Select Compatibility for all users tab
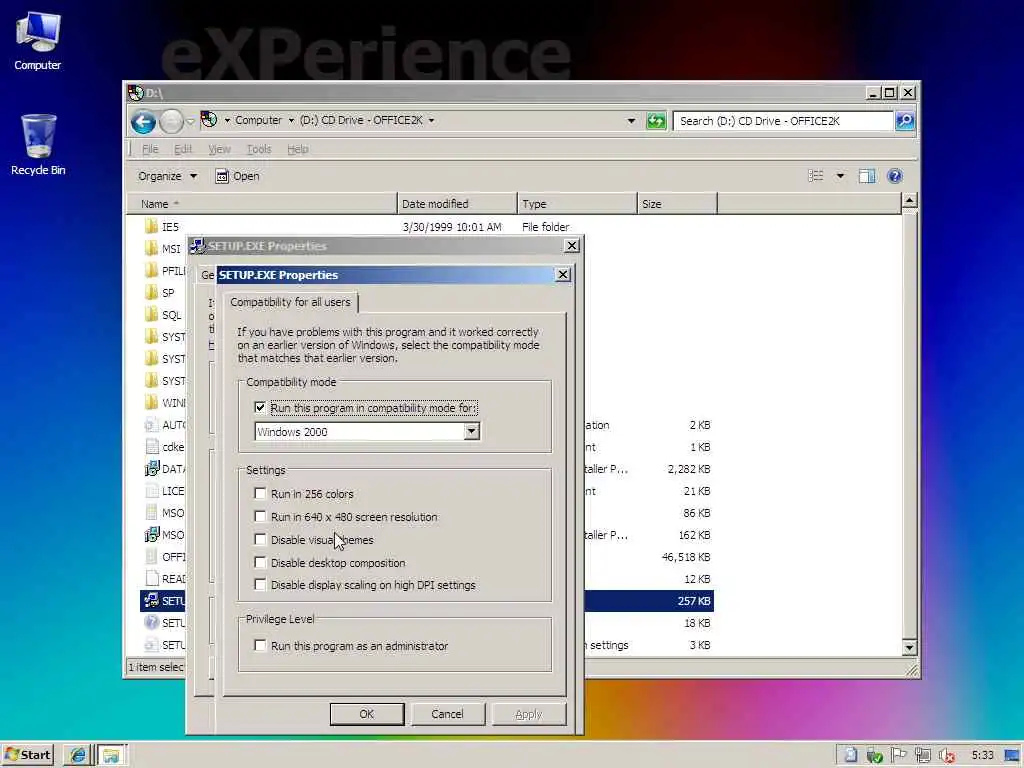1024x768 pixels. point(291,302)
